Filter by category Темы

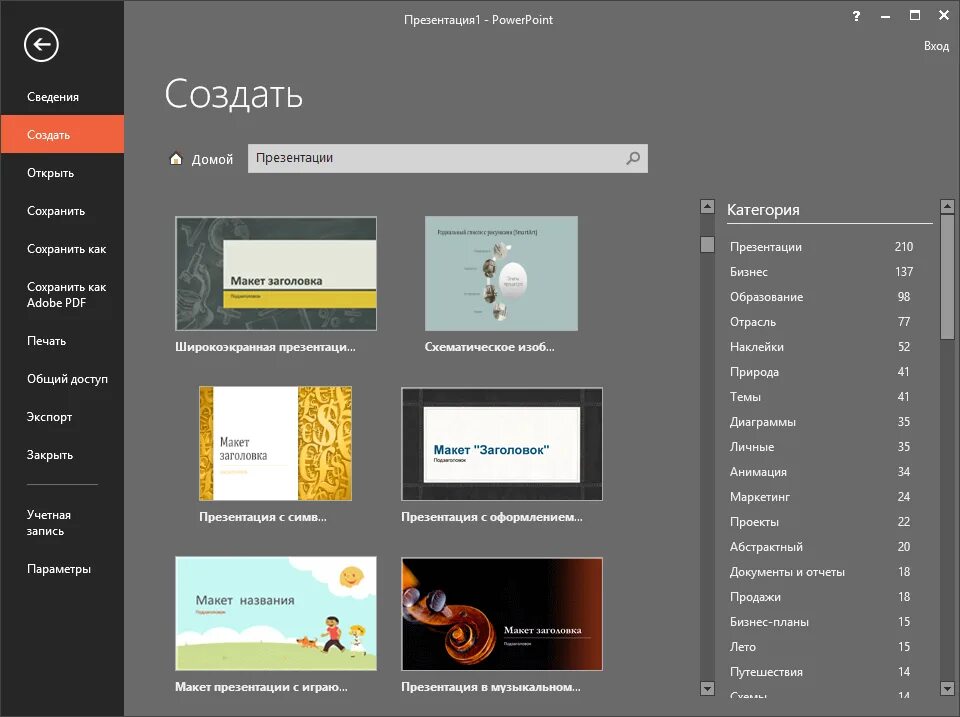820,397
